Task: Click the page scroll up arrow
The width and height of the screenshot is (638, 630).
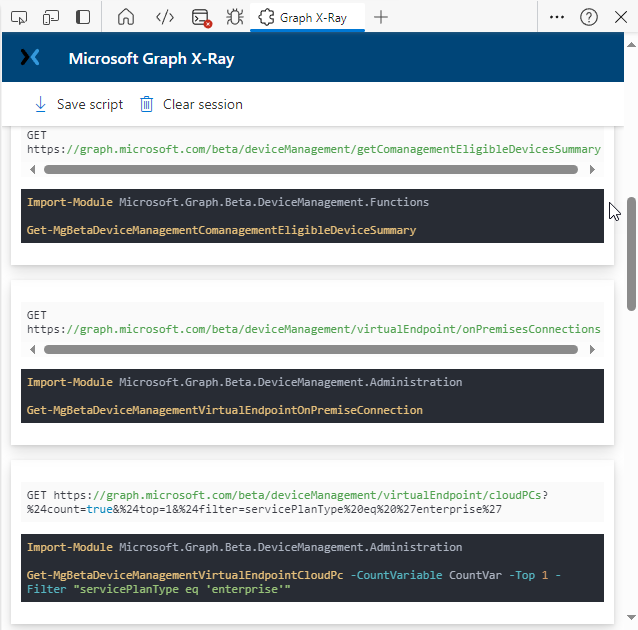Action: tap(631, 44)
